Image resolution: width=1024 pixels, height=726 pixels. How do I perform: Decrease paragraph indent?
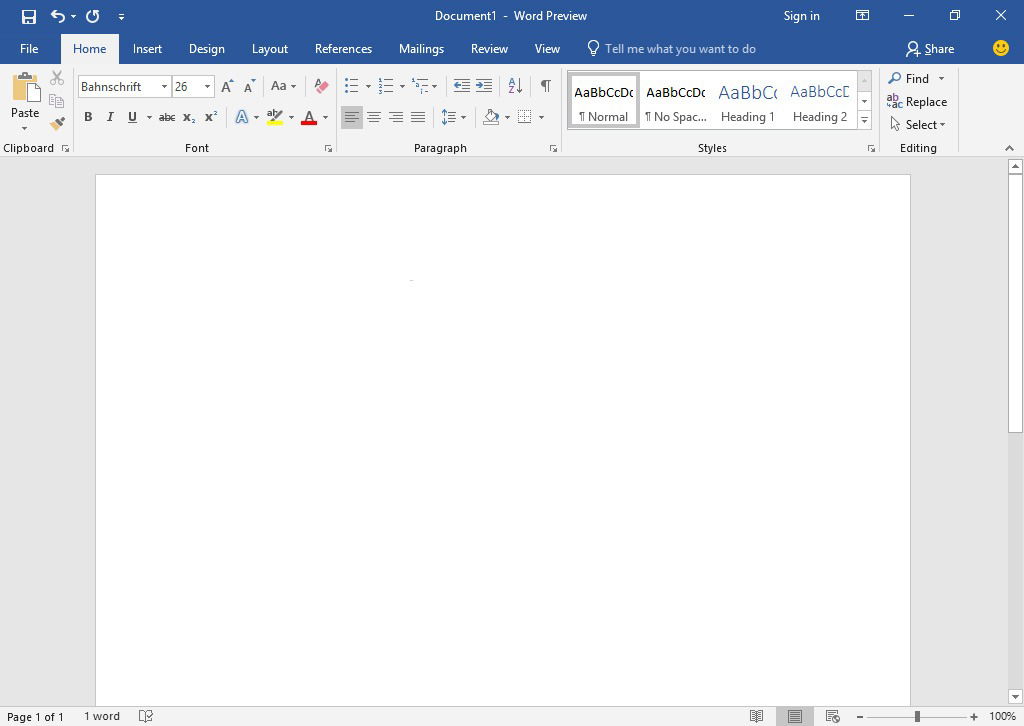point(462,86)
